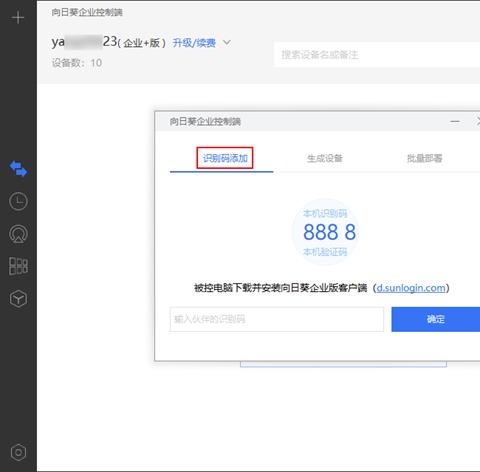Open the device grid icon in sidebar
The width and height of the screenshot is (480, 472).
(18, 266)
